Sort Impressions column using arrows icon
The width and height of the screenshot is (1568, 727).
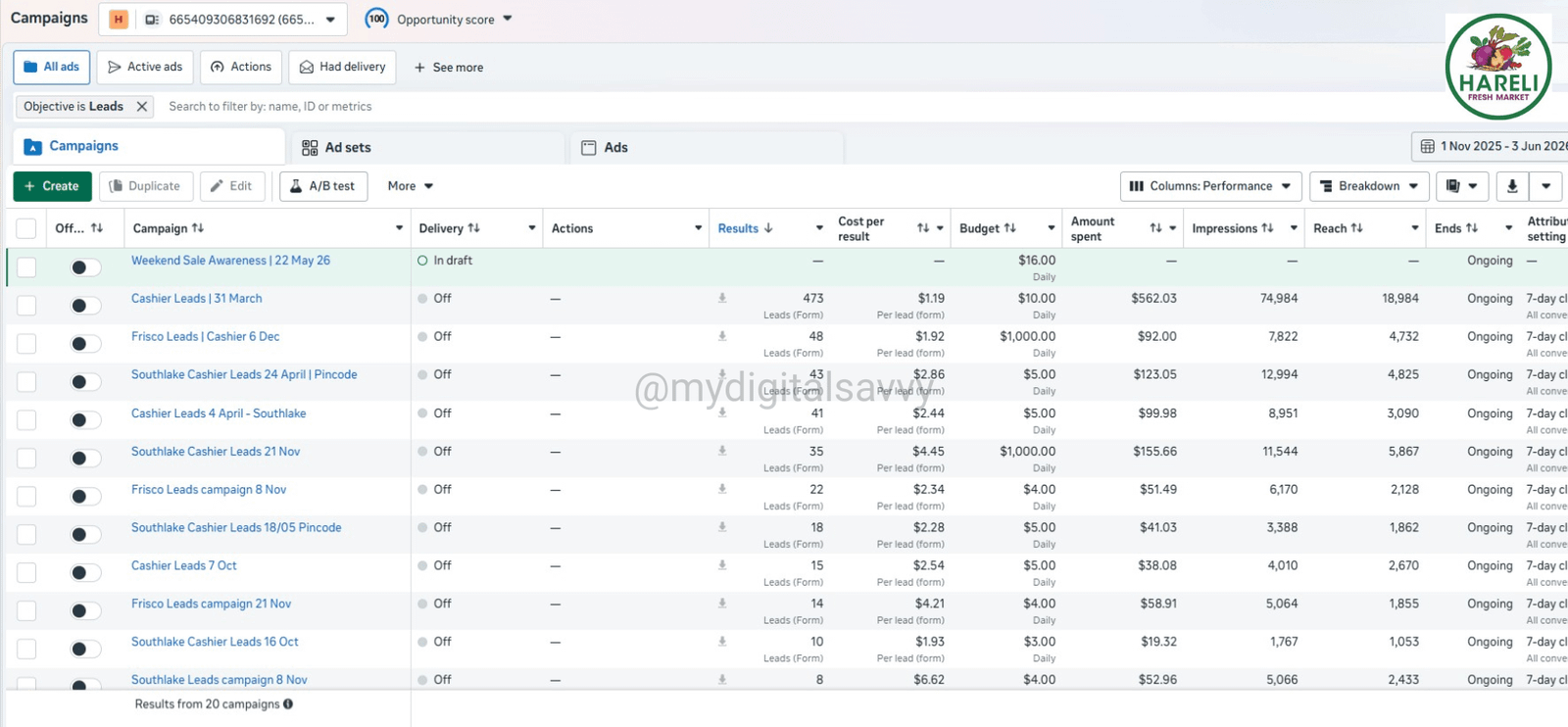pos(1267,228)
